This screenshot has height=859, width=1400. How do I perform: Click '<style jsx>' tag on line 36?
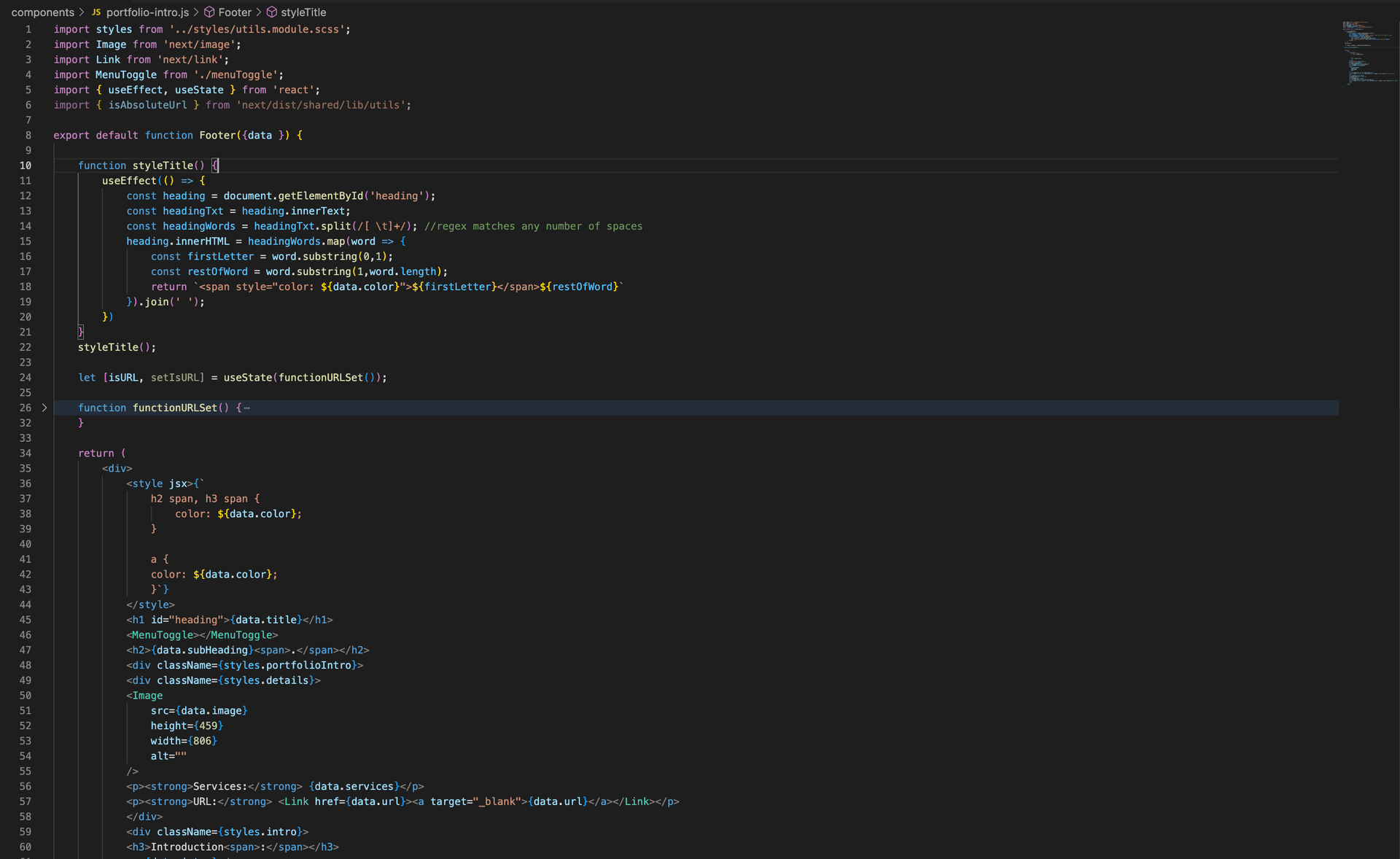pos(160,483)
